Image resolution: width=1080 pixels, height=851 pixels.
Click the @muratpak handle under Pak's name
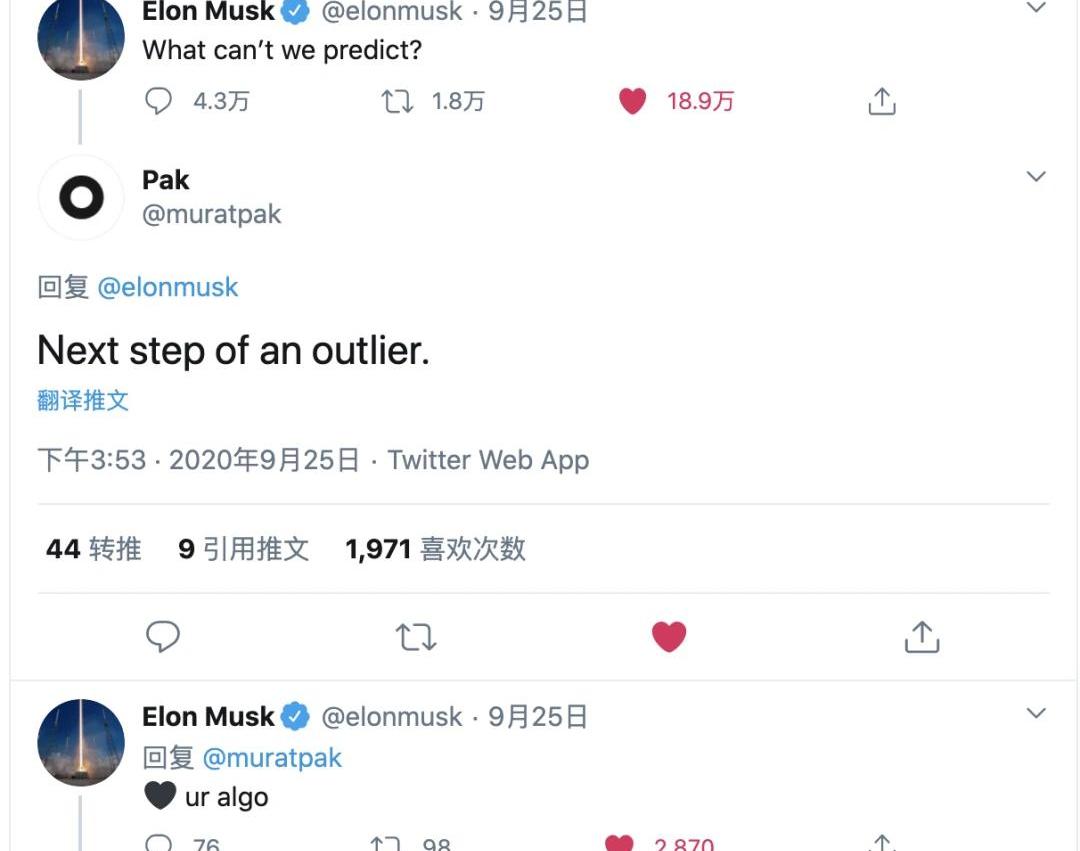tap(212, 214)
